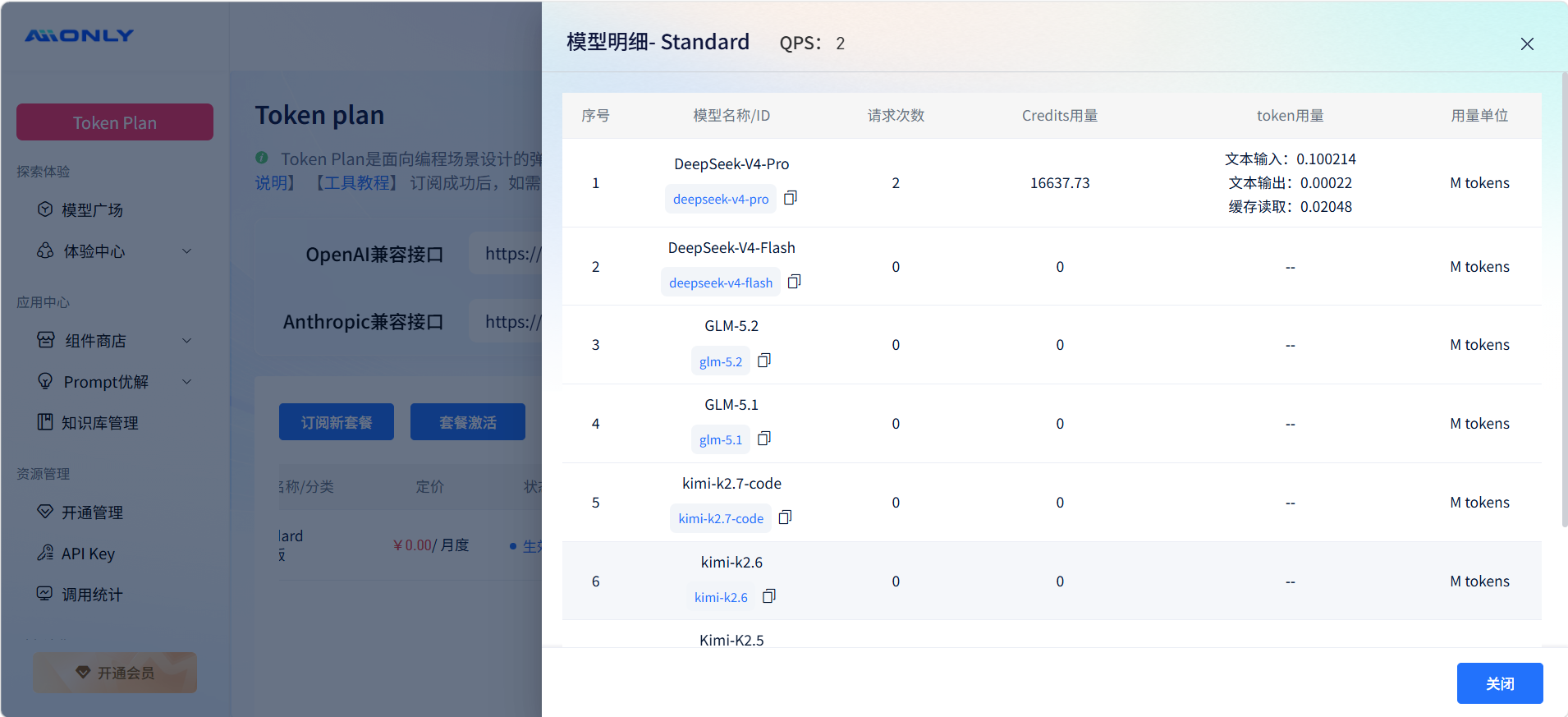Click the 定价 column header in background table
This screenshot has height=717, width=1568.
tap(429, 487)
